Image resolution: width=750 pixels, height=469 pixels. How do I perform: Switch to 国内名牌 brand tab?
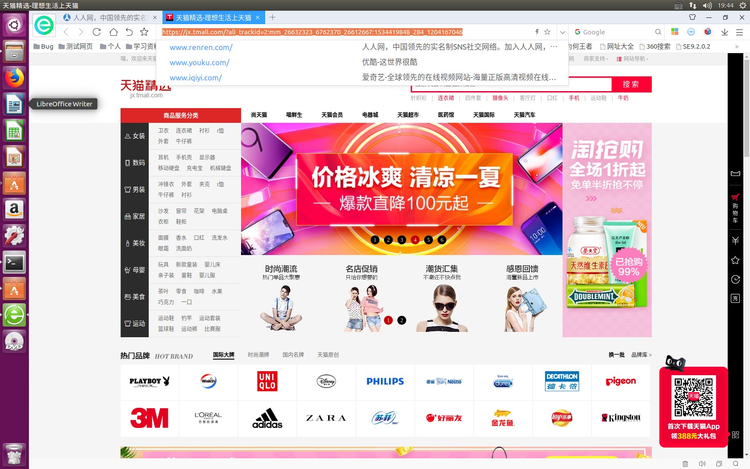(293, 355)
